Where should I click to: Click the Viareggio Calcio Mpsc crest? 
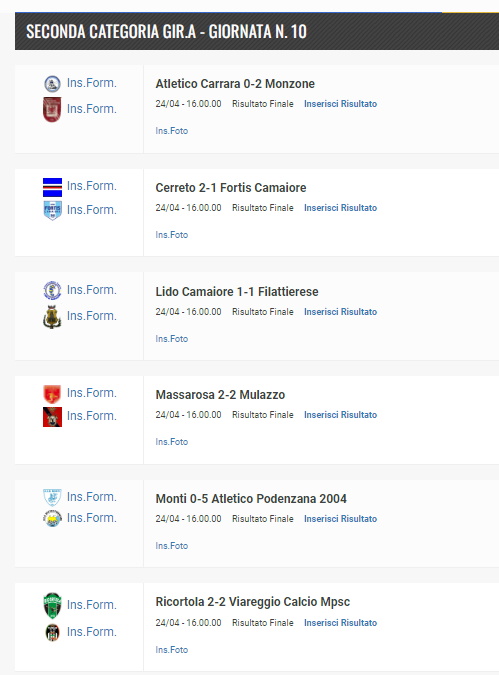[x=53, y=632]
